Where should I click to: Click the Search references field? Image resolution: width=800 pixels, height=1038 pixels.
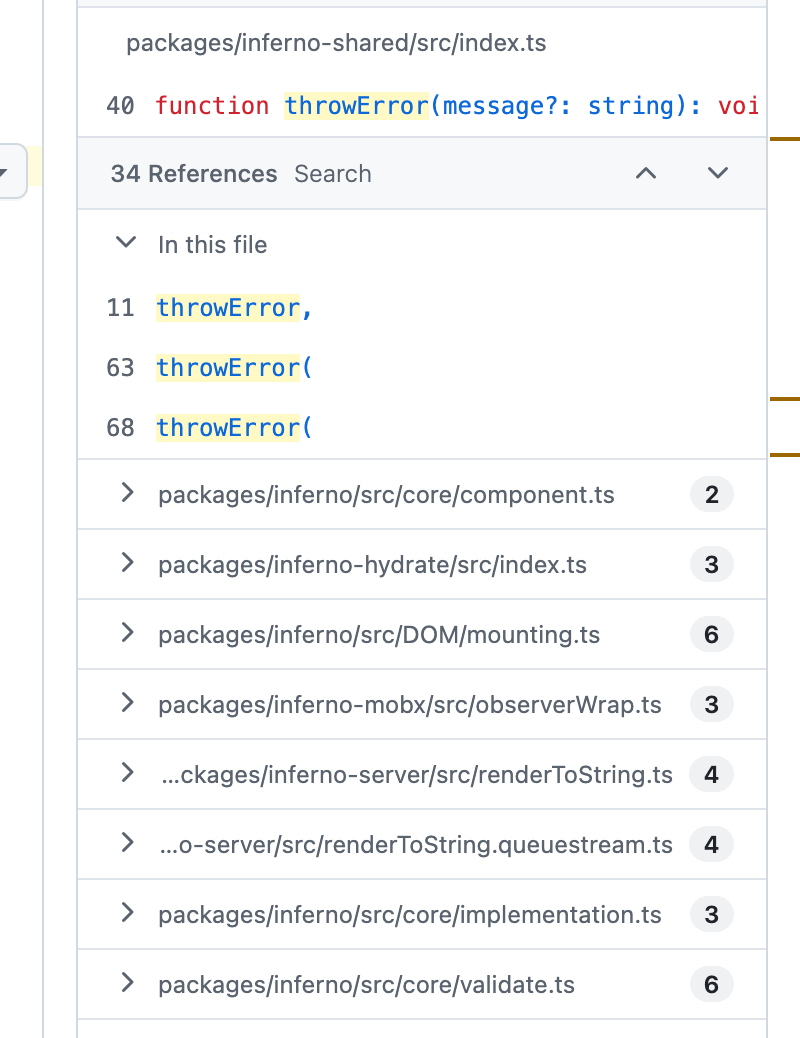[332, 174]
